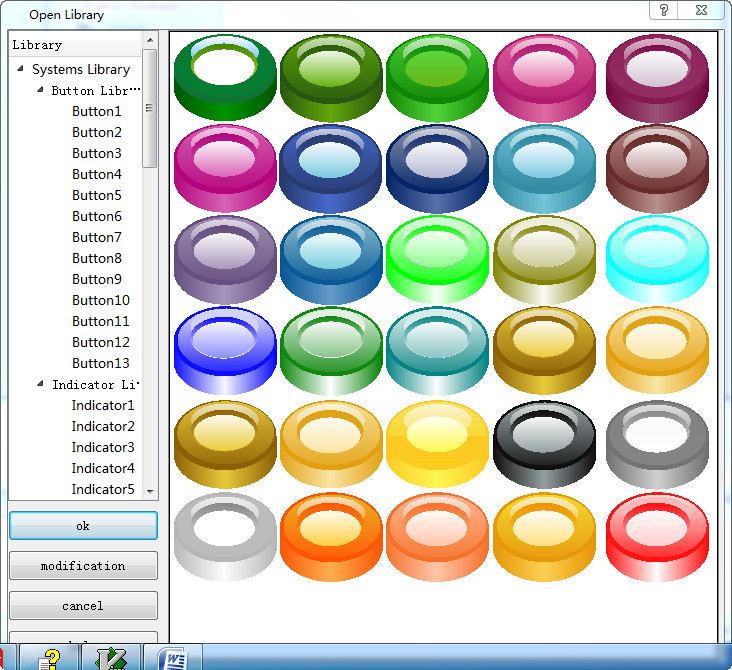The image size is (732, 670).
Task: Choose the navy blue button in second row
Action: click(437, 168)
